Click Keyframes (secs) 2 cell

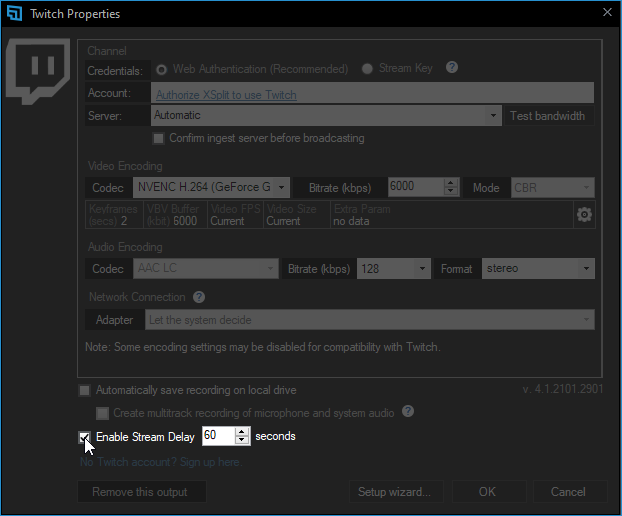[114, 215]
